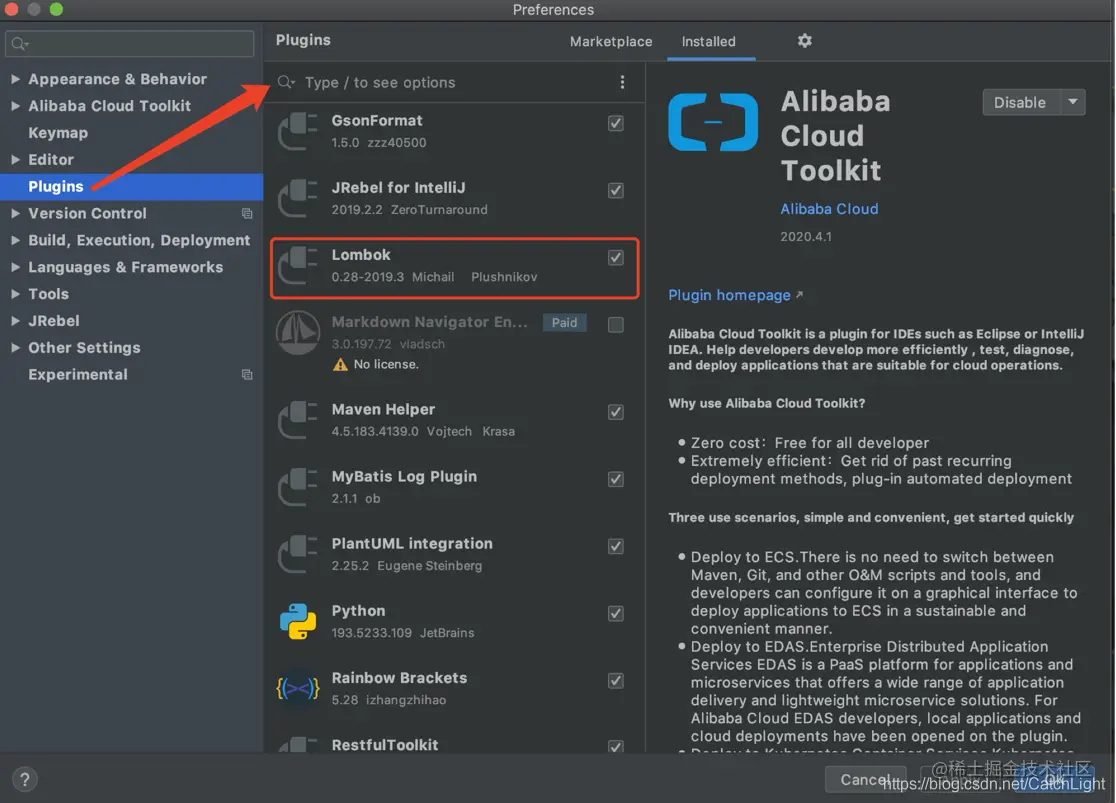The image size is (1116, 803).
Task: Disable MyBatis Log Plugin via checkbox
Action: tap(616, 479)
